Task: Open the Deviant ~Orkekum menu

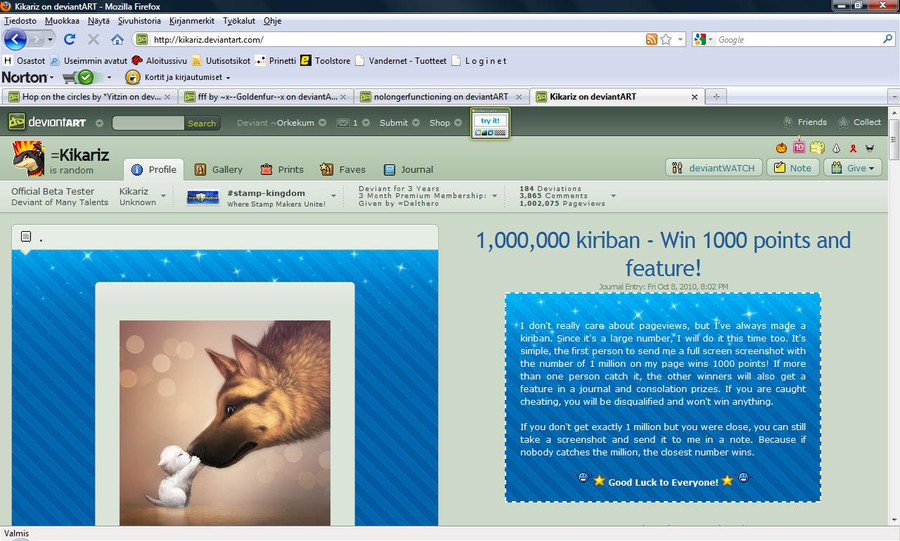Action: 281,123
